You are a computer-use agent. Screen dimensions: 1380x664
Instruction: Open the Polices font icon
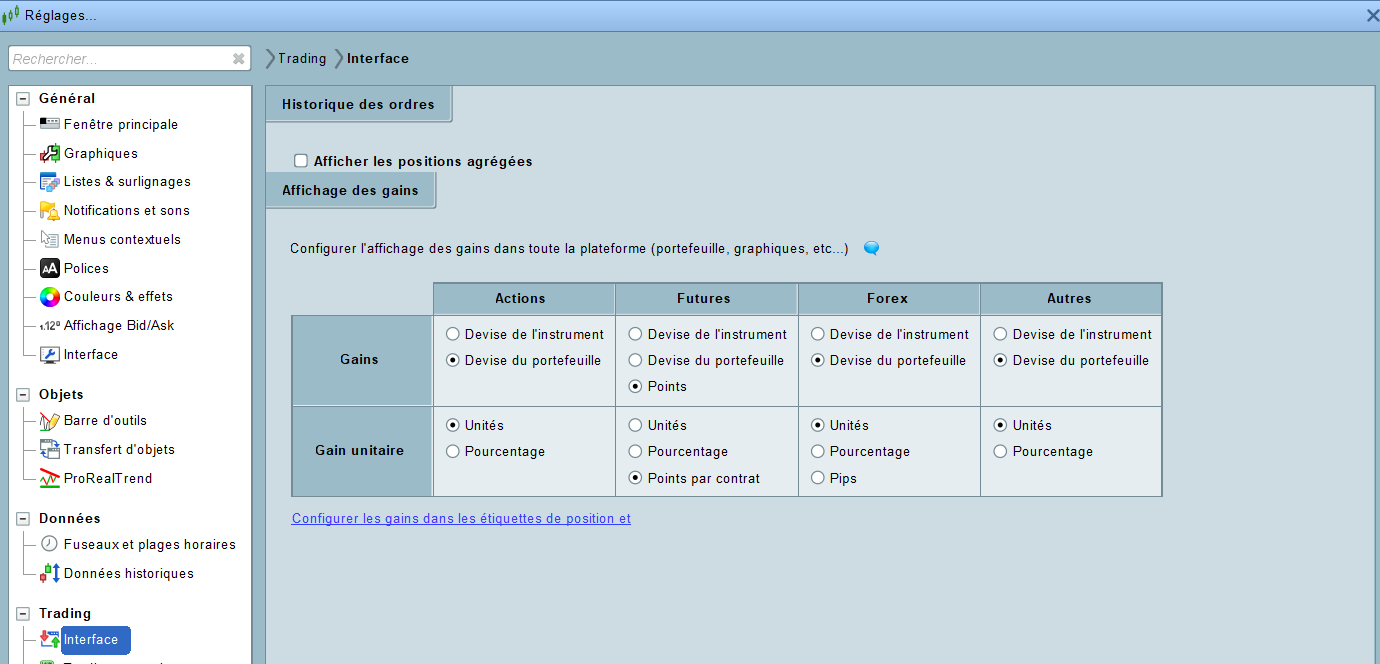(x=49, y=268)
